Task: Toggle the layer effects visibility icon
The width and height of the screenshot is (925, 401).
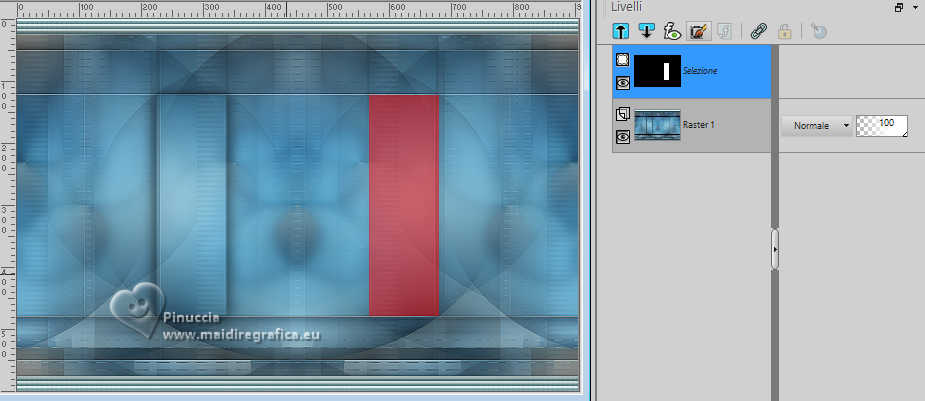Action: (x=672, y=31)
